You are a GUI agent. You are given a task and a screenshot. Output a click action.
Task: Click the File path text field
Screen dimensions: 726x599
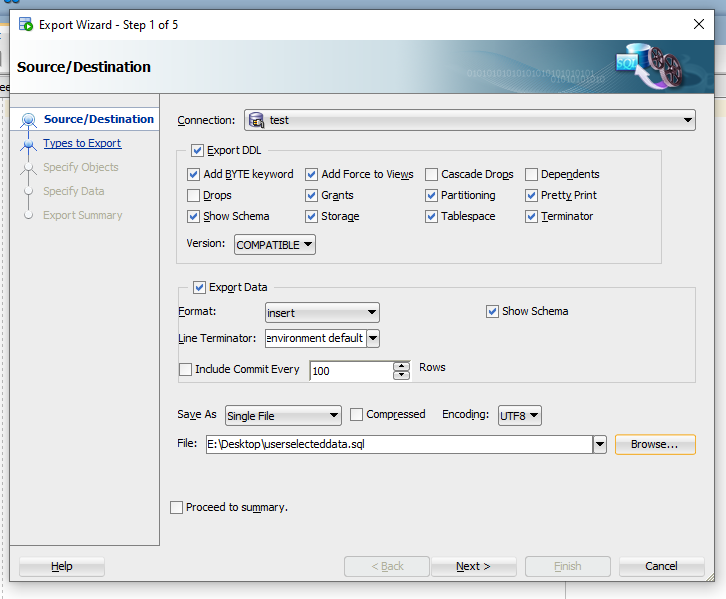400,444
